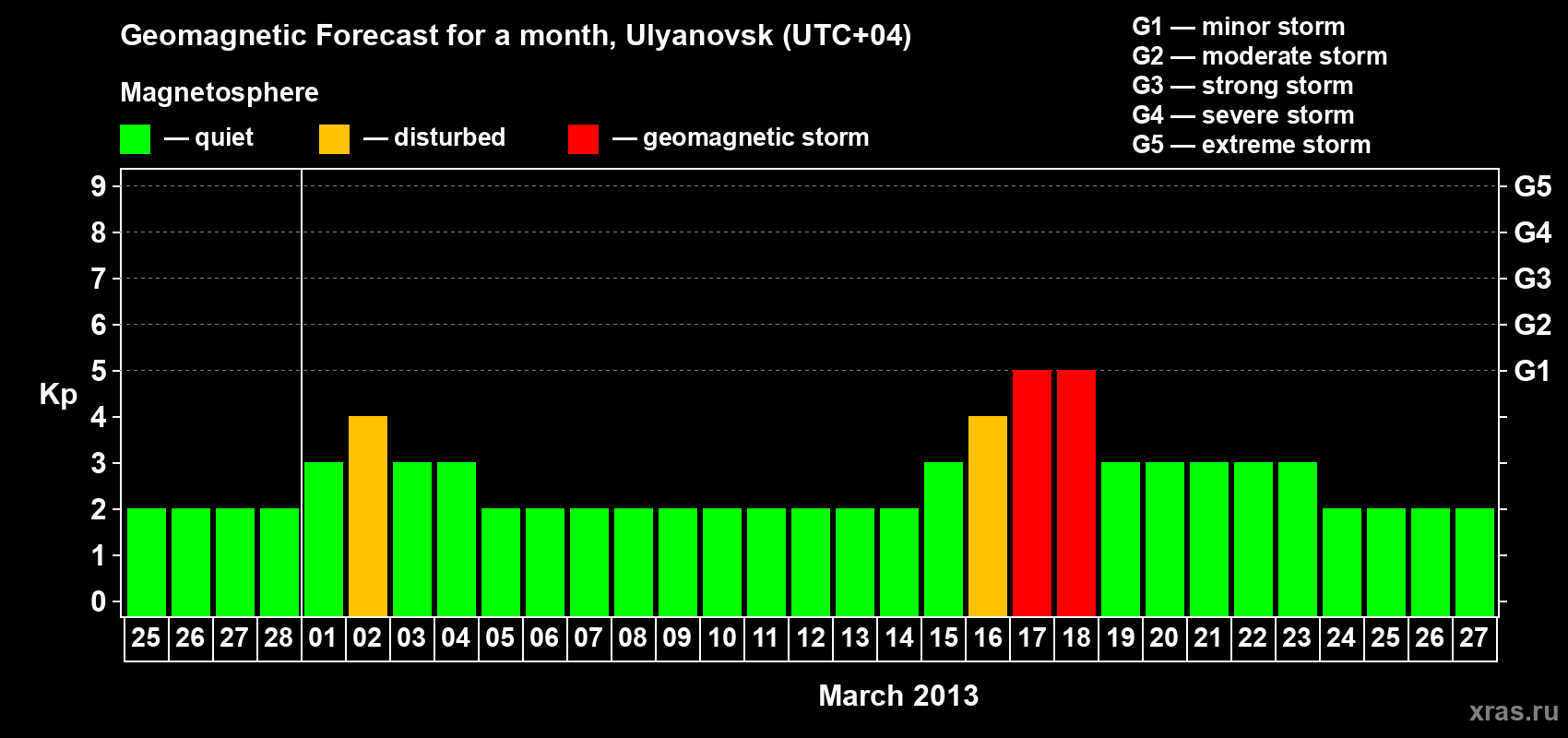Click the date label 05 on the axis
The height and width of the screenshot is (738, 1568).
[x=500, y=638]
